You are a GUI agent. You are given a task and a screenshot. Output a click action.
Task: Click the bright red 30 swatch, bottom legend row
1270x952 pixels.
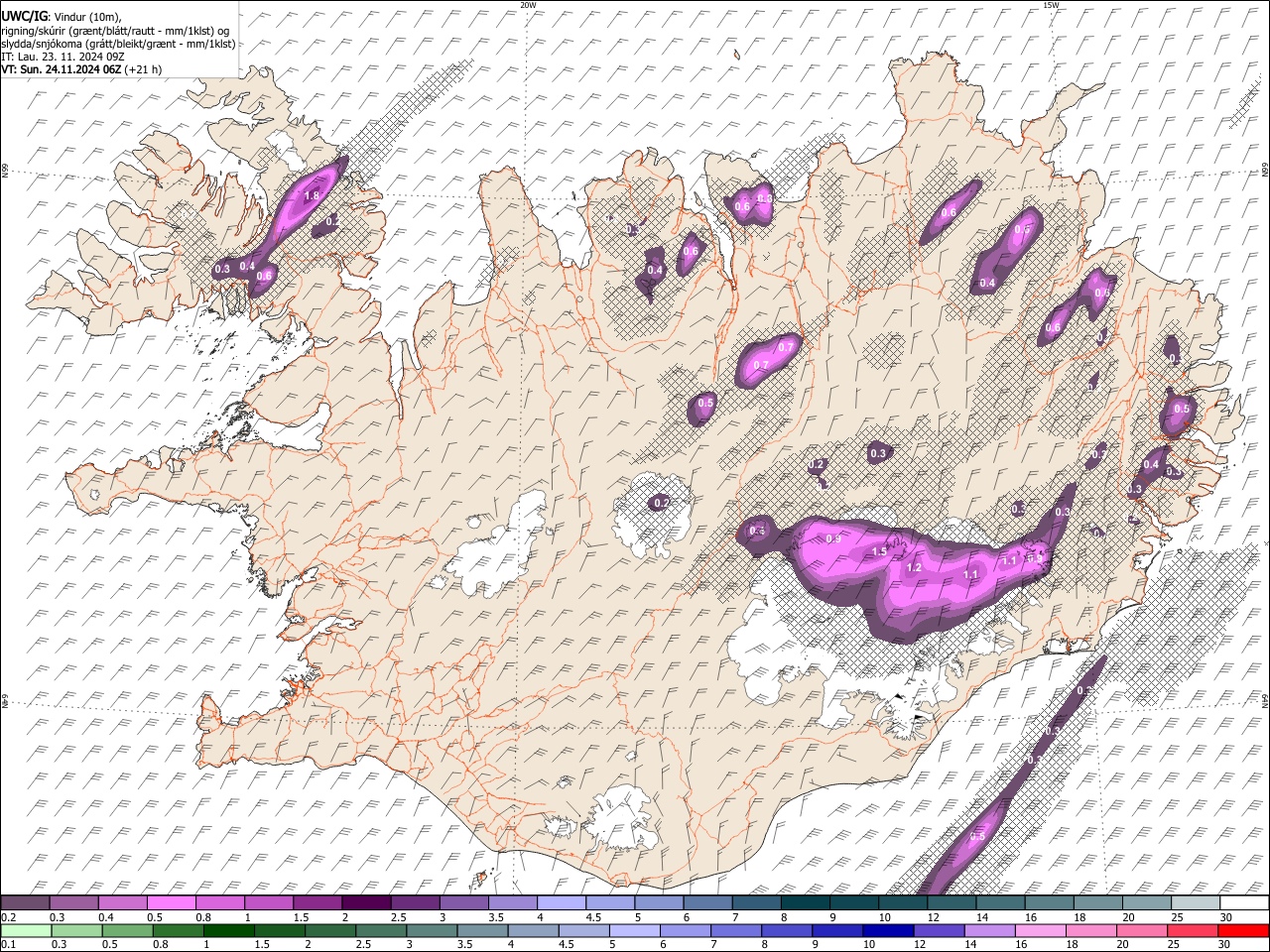pyautogui.click(x=1243, y=930)
